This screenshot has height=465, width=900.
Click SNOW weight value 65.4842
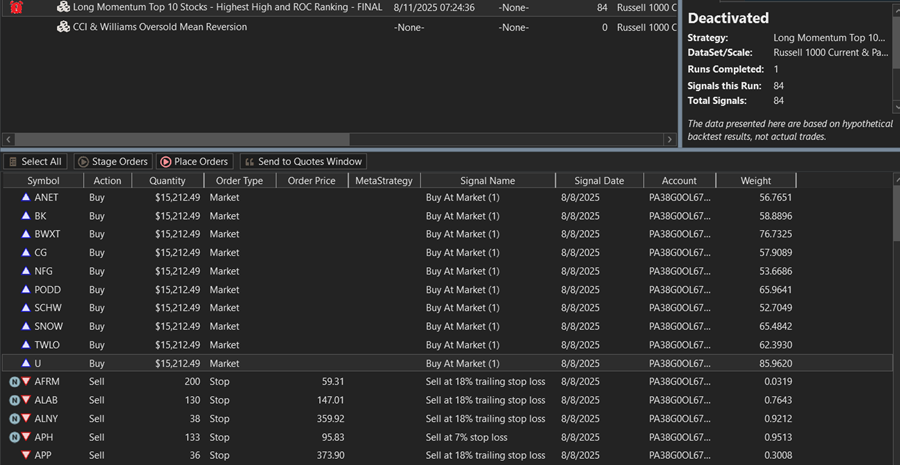[775, 326]
